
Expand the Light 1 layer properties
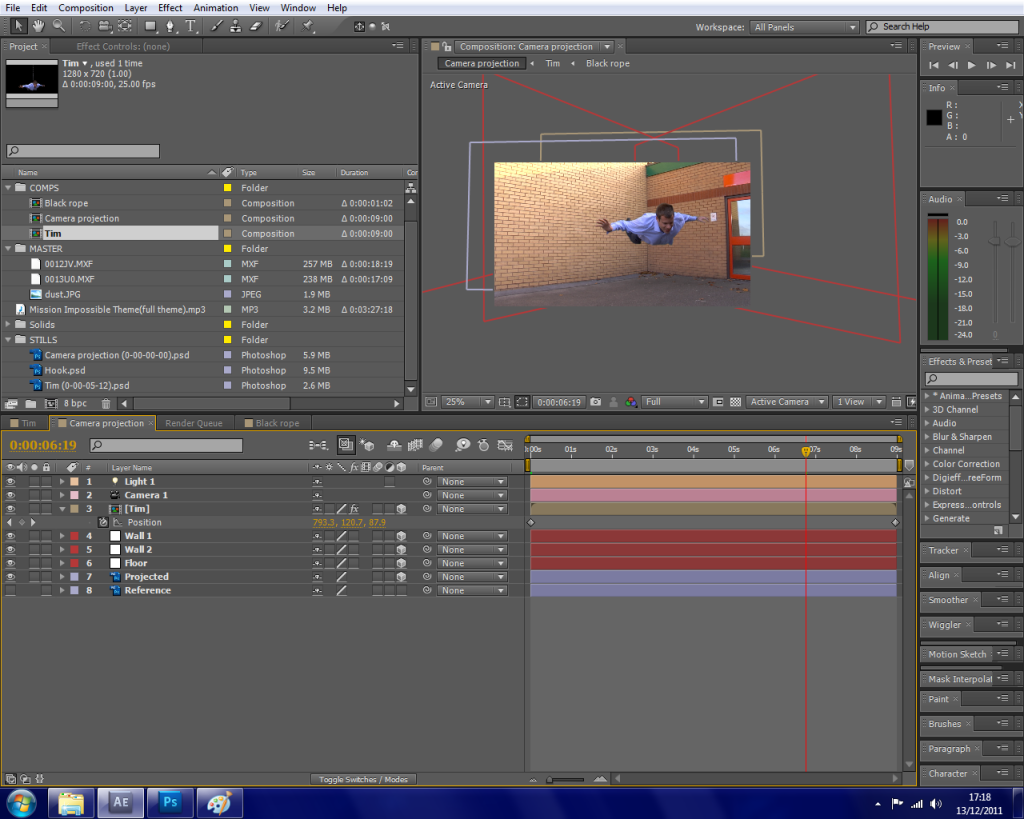(x=62, y=481)
